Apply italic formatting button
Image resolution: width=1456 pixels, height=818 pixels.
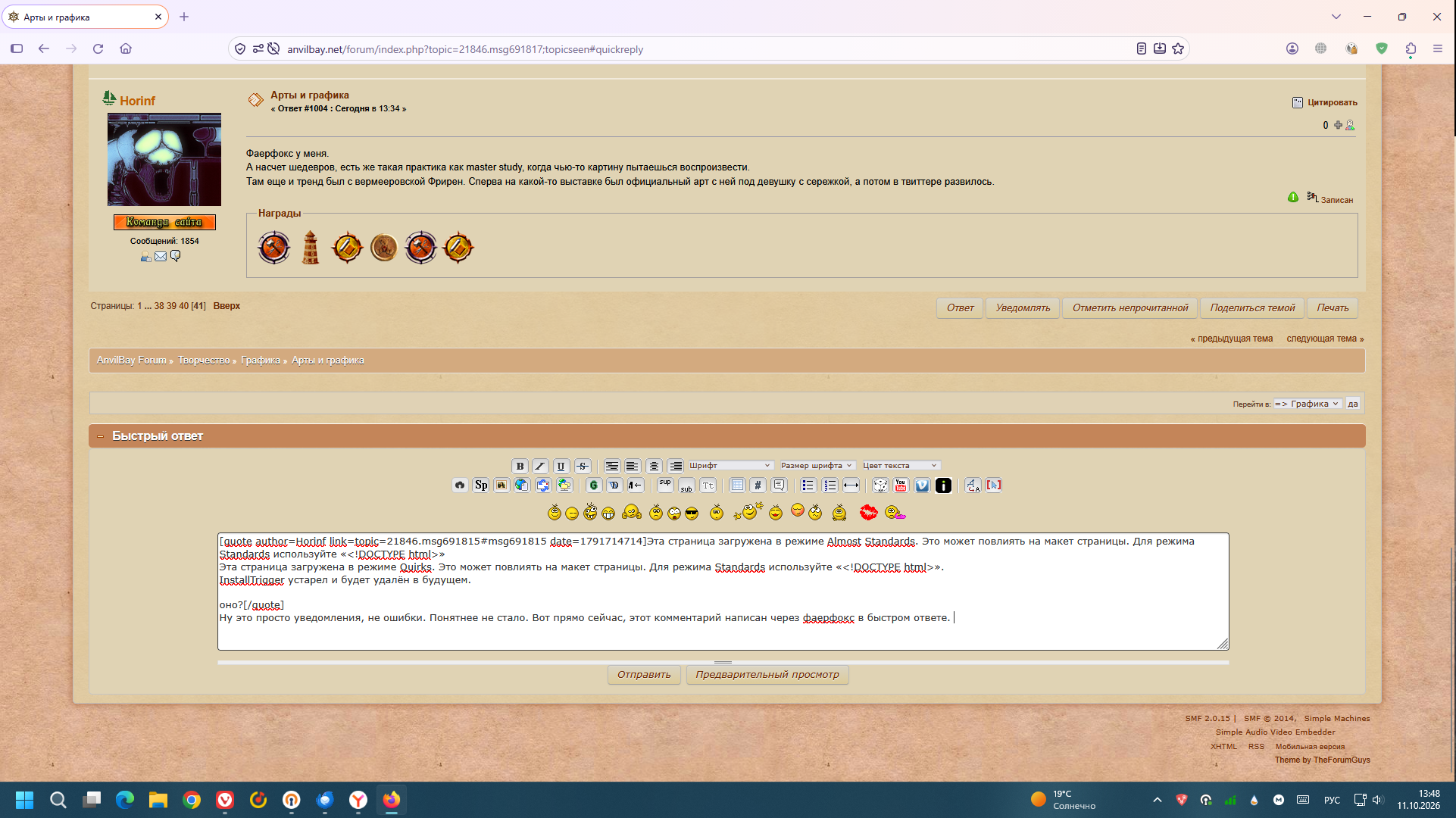click(x=540, y=466)
